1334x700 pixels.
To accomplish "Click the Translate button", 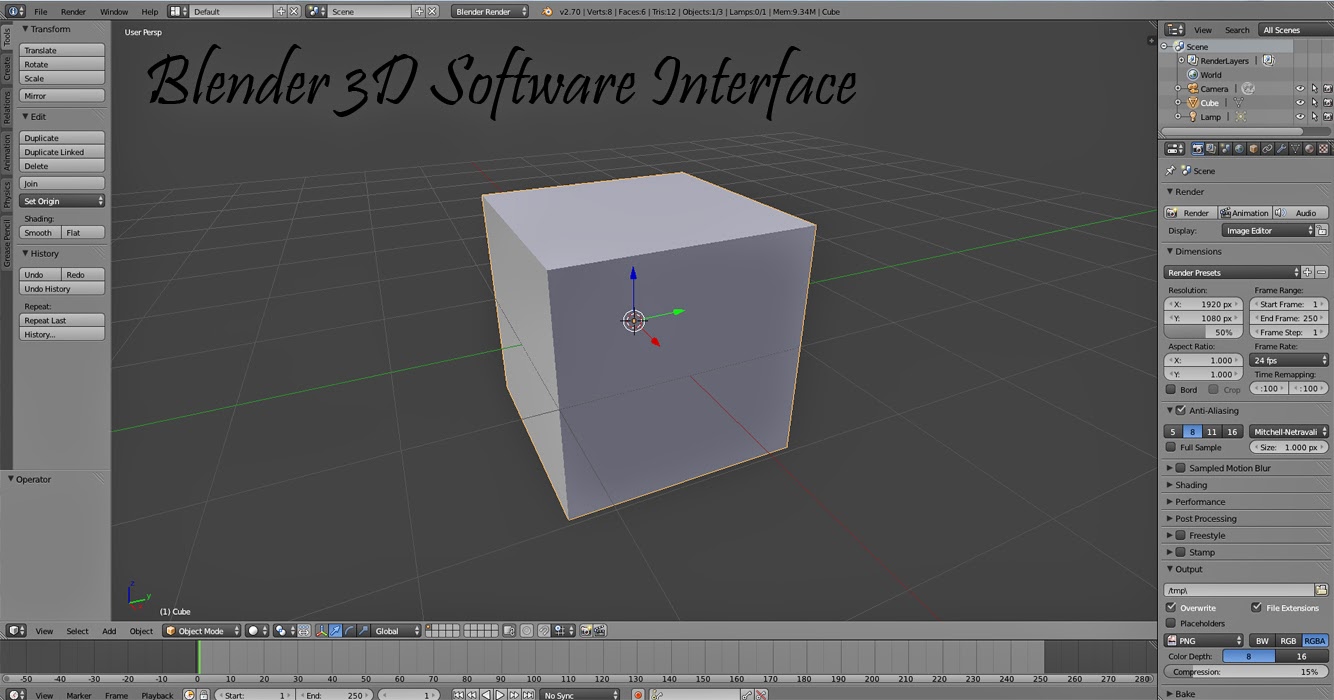I will [x=62, y=50].
